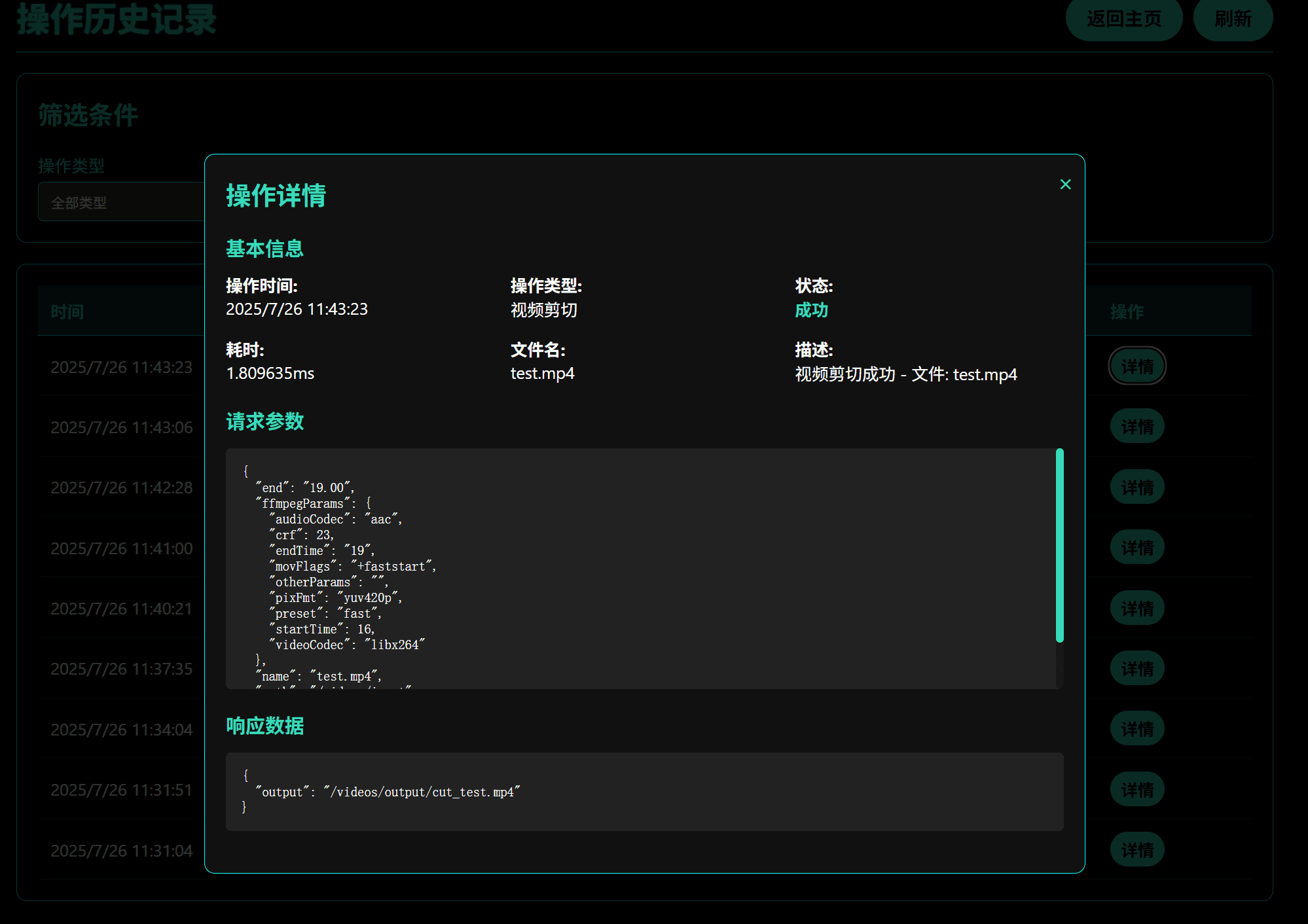Screen dimensions: 1308x924
Task: Click the operation time 2025/7/26 11:43:23 in dialog
Action: 297,309
